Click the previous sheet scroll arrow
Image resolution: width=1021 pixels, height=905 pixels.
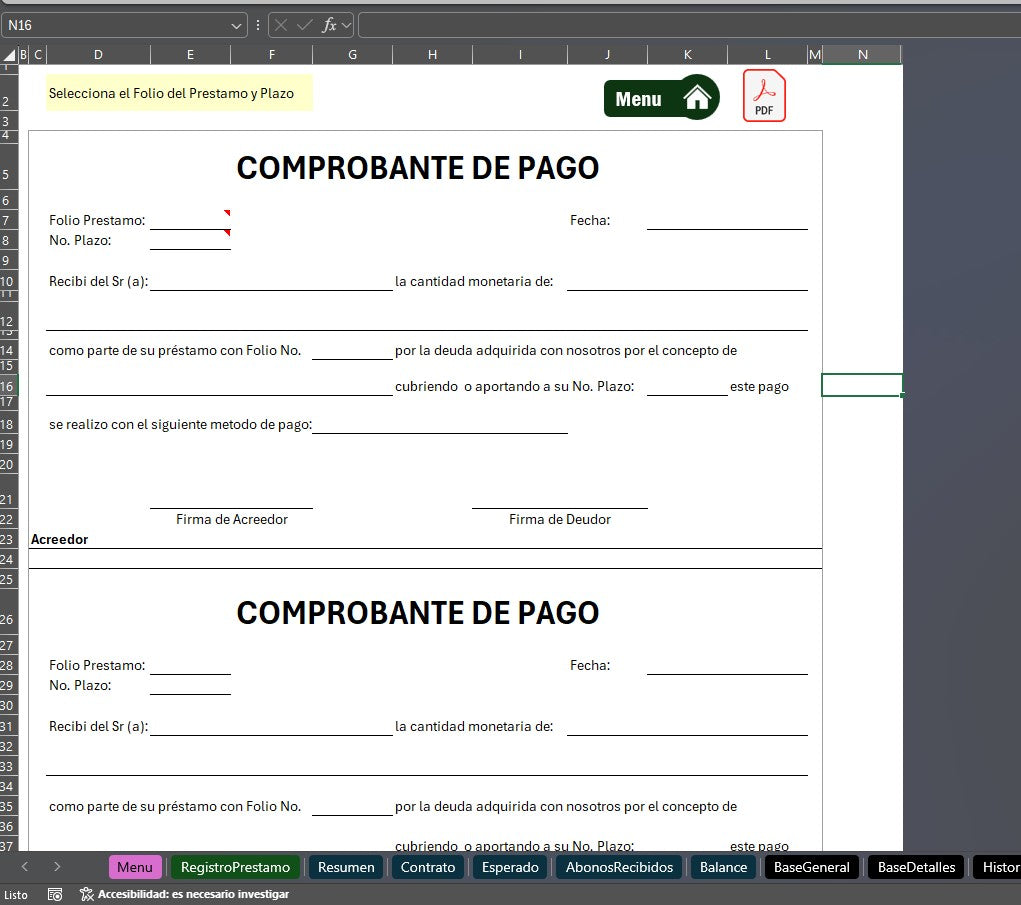click(x=25, y=867)
